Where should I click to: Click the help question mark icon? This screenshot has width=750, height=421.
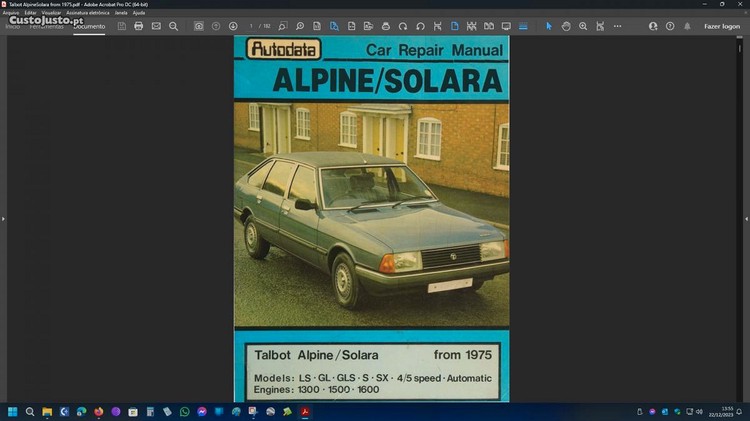pyautogui.click(x=670, y=26)
